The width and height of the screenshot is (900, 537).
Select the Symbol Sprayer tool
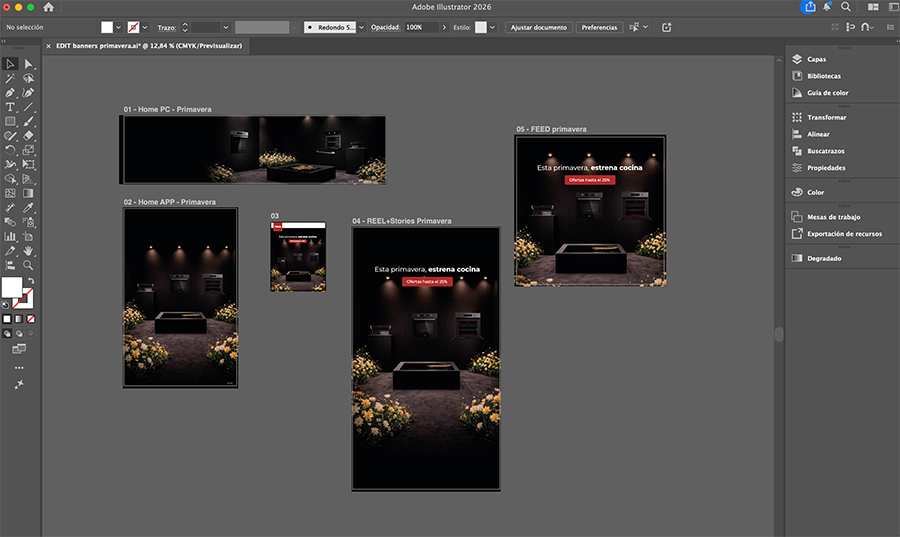[x=28, y=222]
